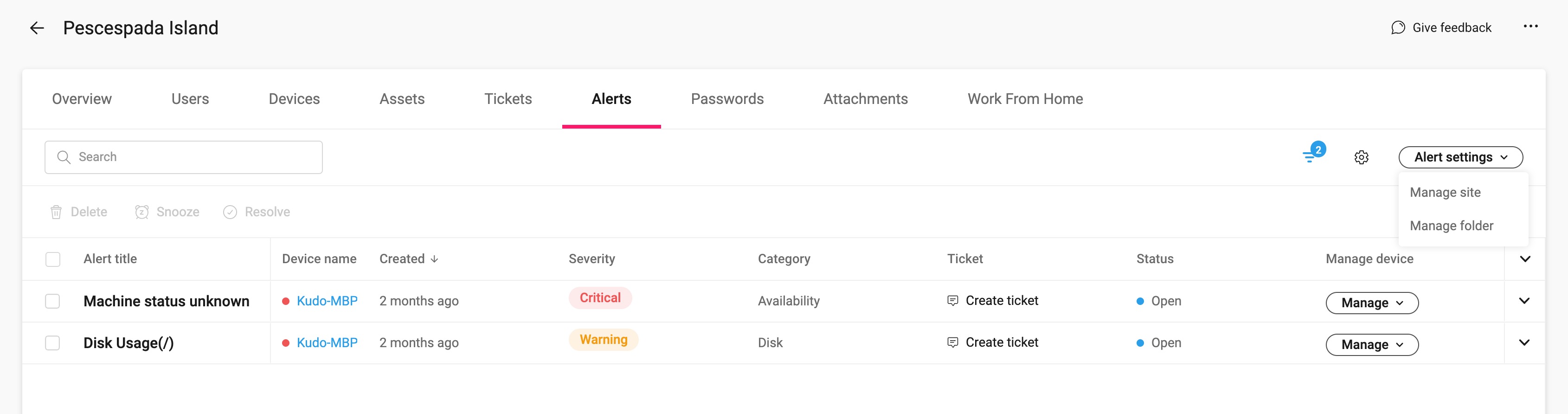Open Kudo-MBP link in Machine status row
The image size is (1568, 414).
(327, 301)
